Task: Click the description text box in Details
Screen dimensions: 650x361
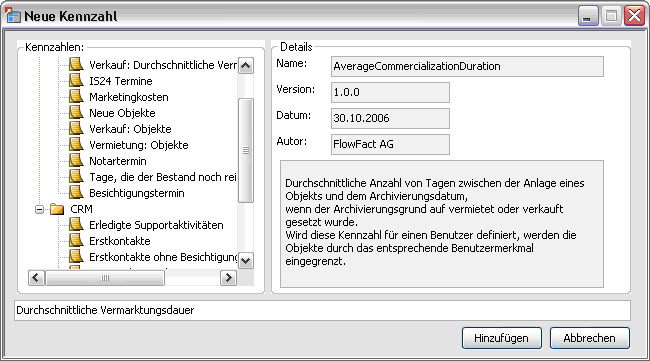Action: pos(442,224)
